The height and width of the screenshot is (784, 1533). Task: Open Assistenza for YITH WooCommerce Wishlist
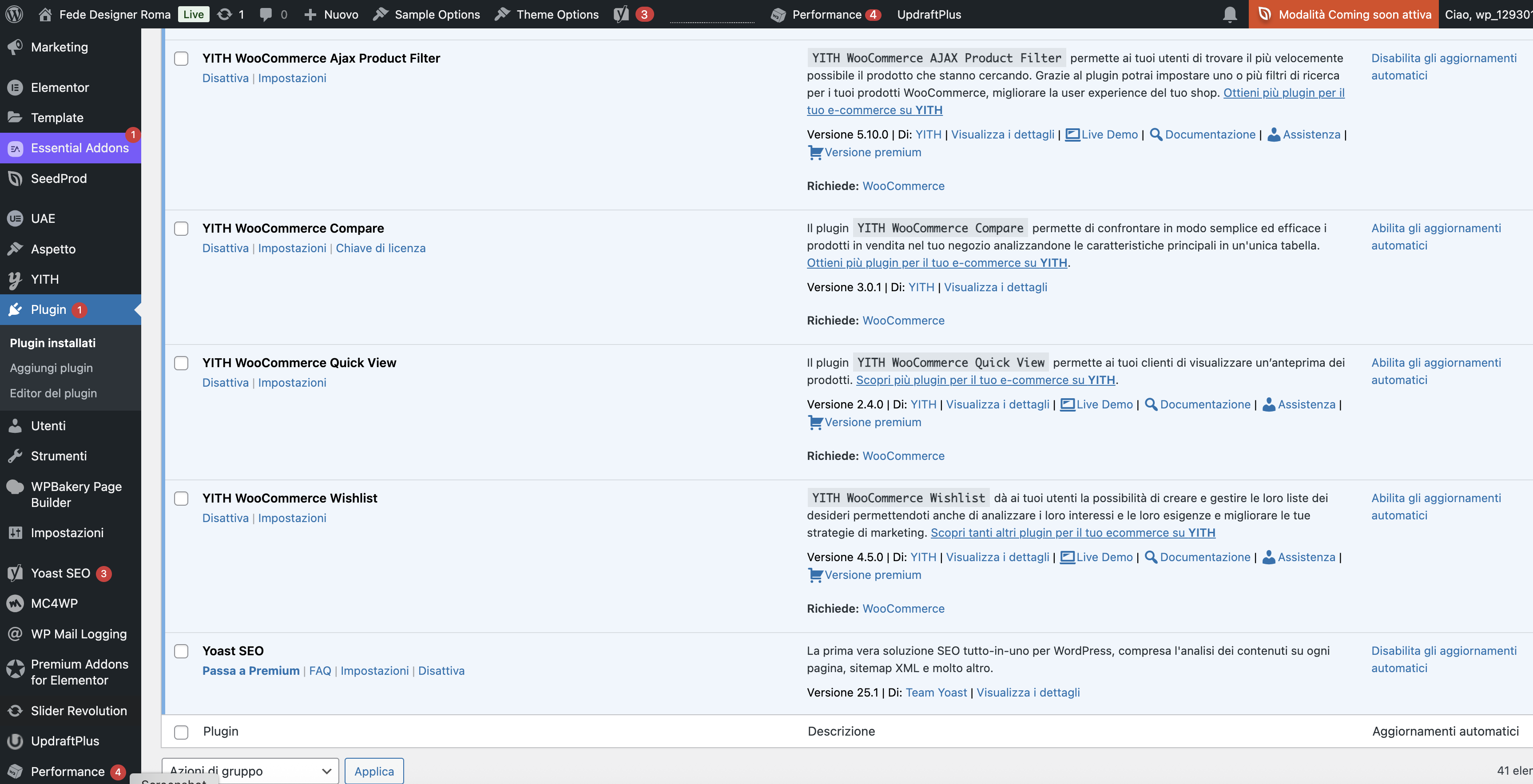pyautogui.click(x=1299, y=557)
